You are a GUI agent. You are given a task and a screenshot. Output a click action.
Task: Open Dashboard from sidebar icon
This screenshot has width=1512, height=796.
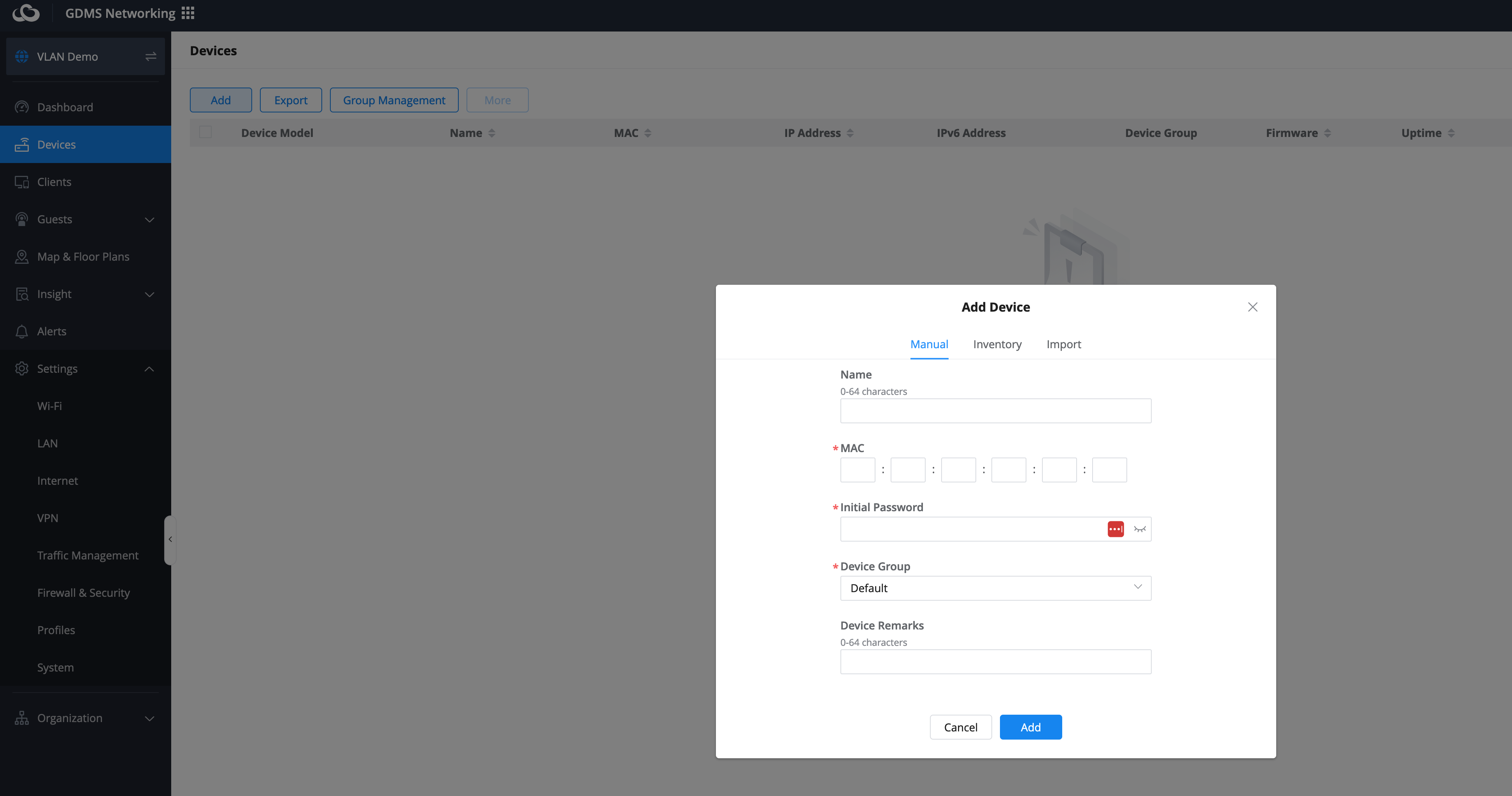[22, 107]
